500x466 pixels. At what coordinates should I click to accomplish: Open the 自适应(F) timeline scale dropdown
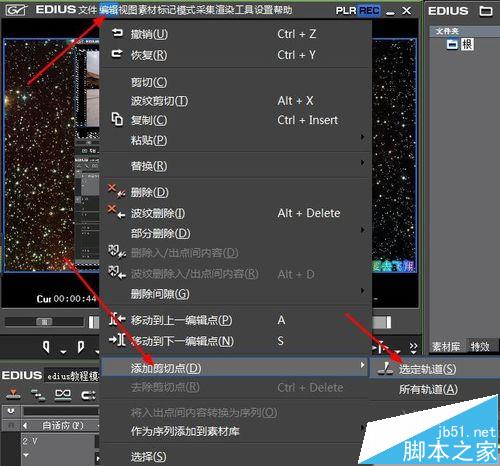tap(63, 425)
